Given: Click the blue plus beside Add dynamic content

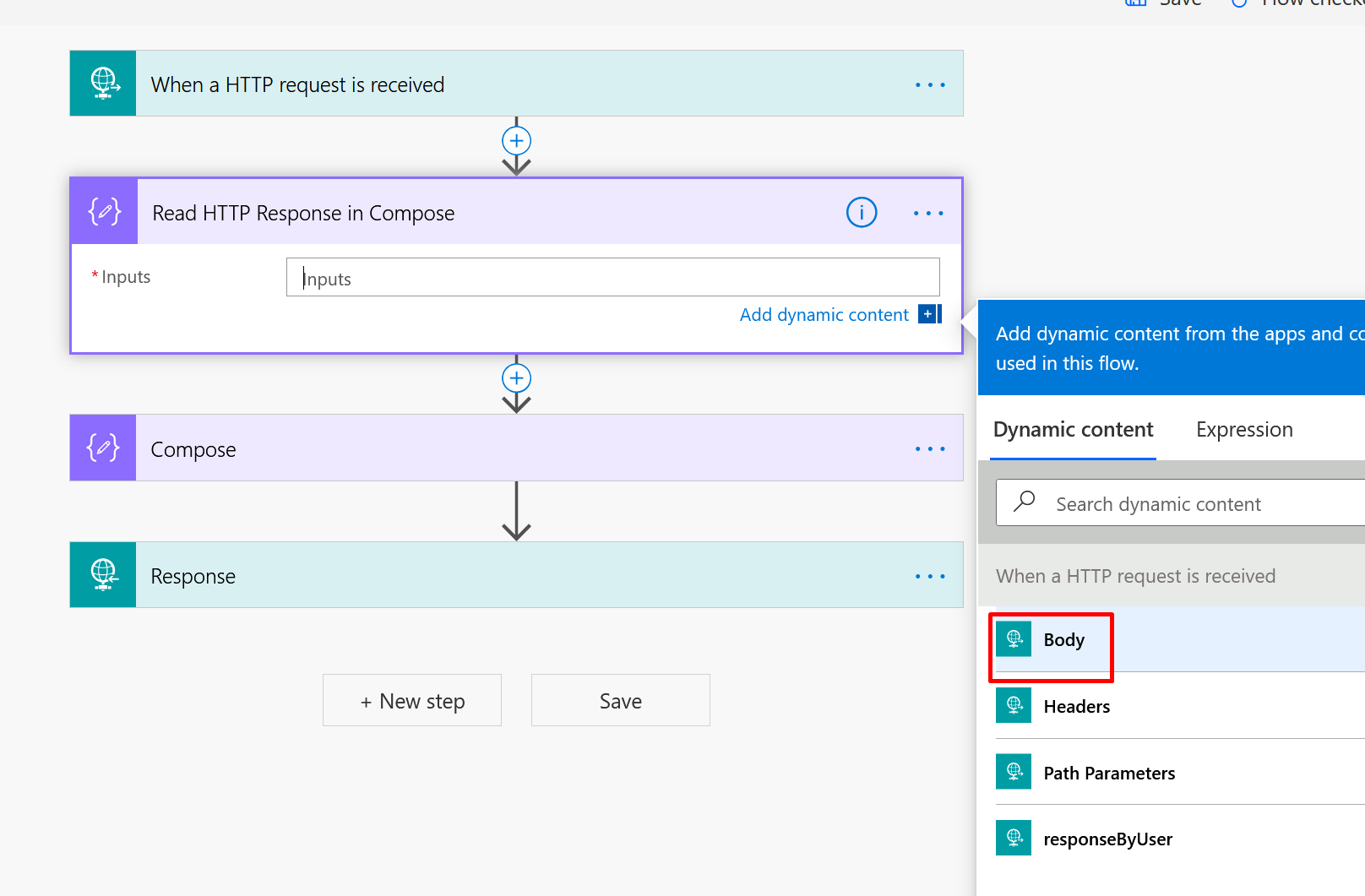Looking at the screenshot, I should (927, 314).
